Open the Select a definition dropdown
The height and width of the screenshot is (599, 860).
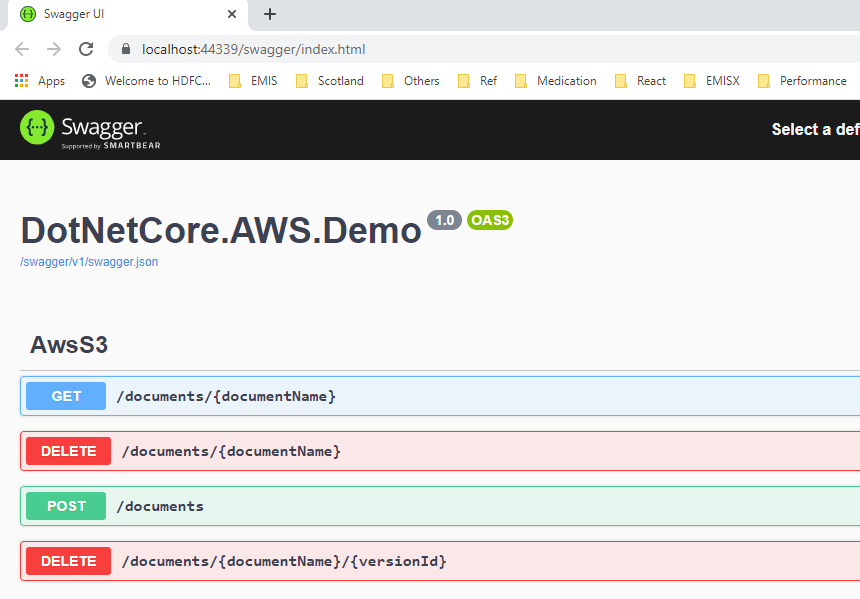814,129
